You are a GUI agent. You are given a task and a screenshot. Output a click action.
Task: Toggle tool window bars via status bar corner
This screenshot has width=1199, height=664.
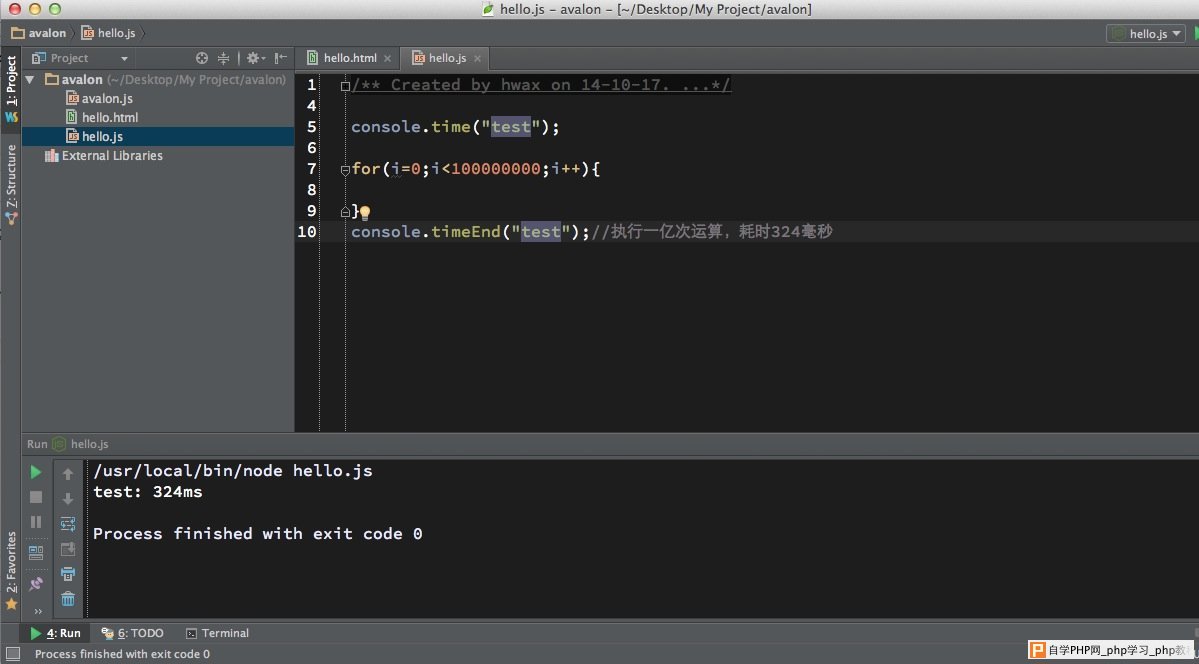tap(12, 653)
